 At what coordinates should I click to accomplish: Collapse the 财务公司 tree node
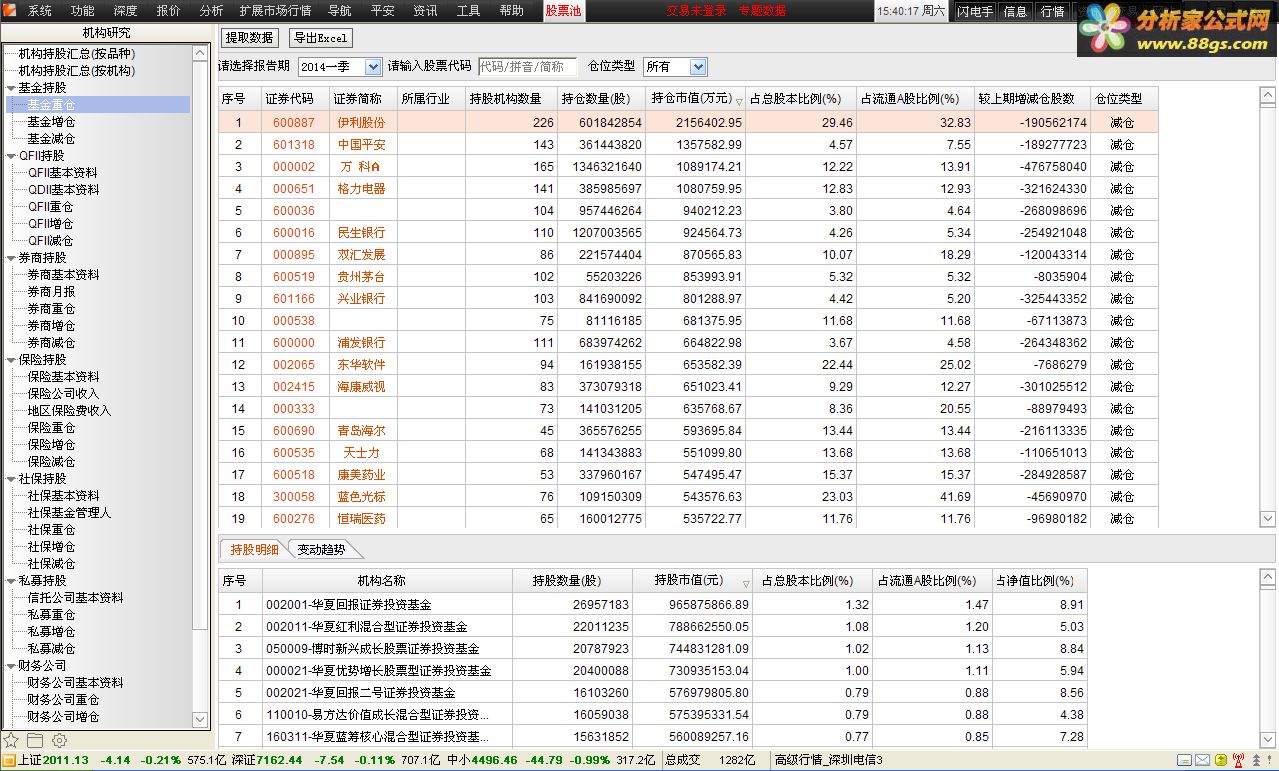(x=10, y=666)
